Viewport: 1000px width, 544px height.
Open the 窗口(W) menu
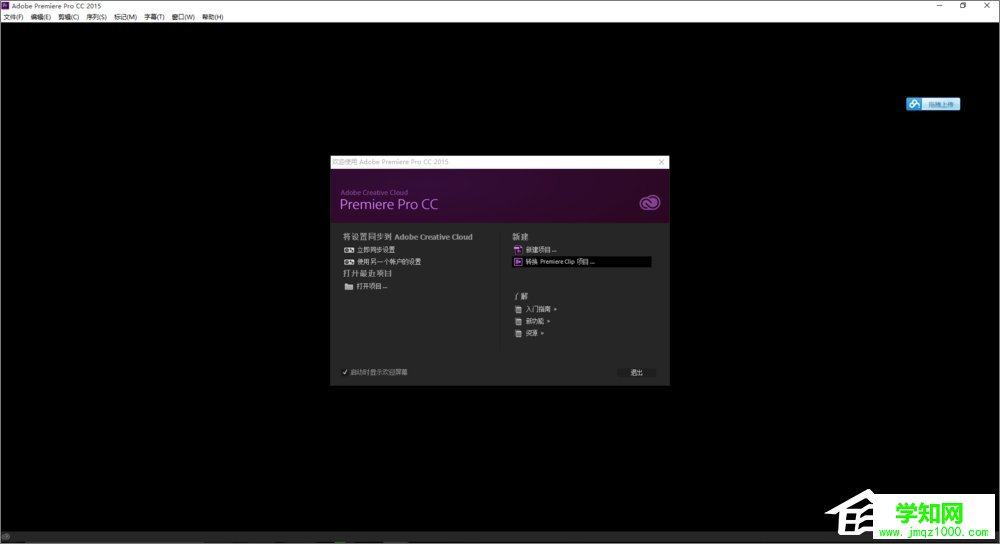coord(183,17)
